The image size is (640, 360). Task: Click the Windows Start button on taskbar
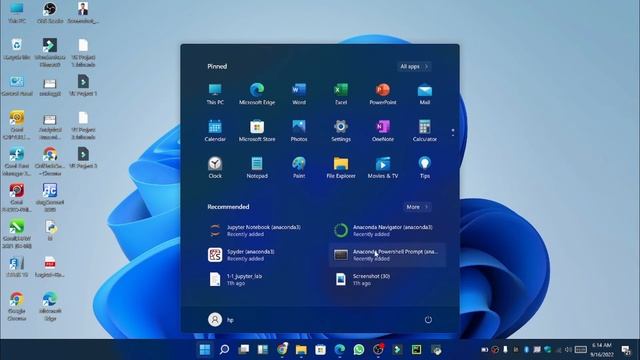205,349
